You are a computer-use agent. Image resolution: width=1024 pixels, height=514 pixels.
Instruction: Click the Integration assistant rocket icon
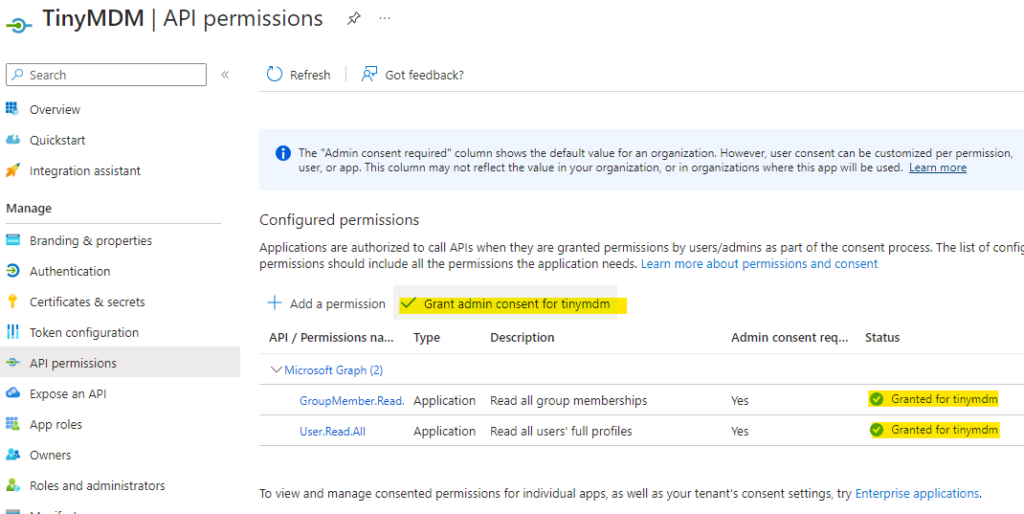[x=12, y=170]
